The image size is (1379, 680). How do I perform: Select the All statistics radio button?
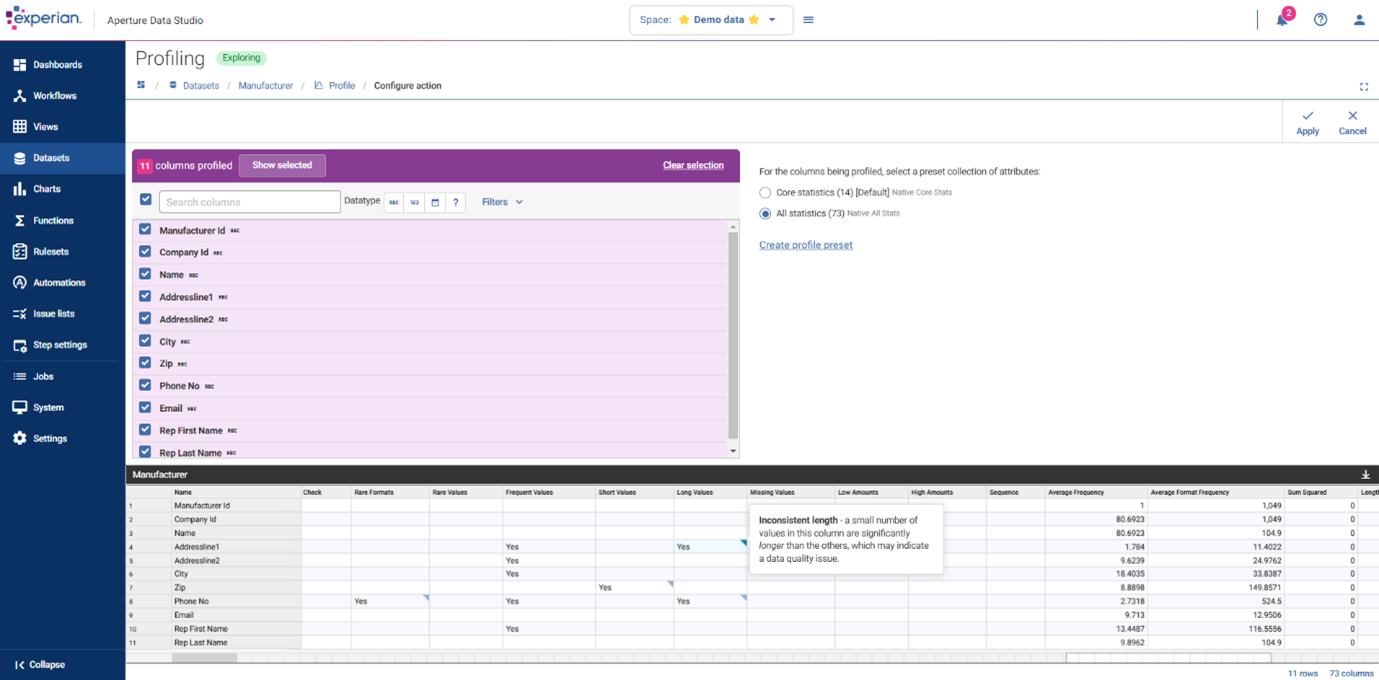pos(765,213)
